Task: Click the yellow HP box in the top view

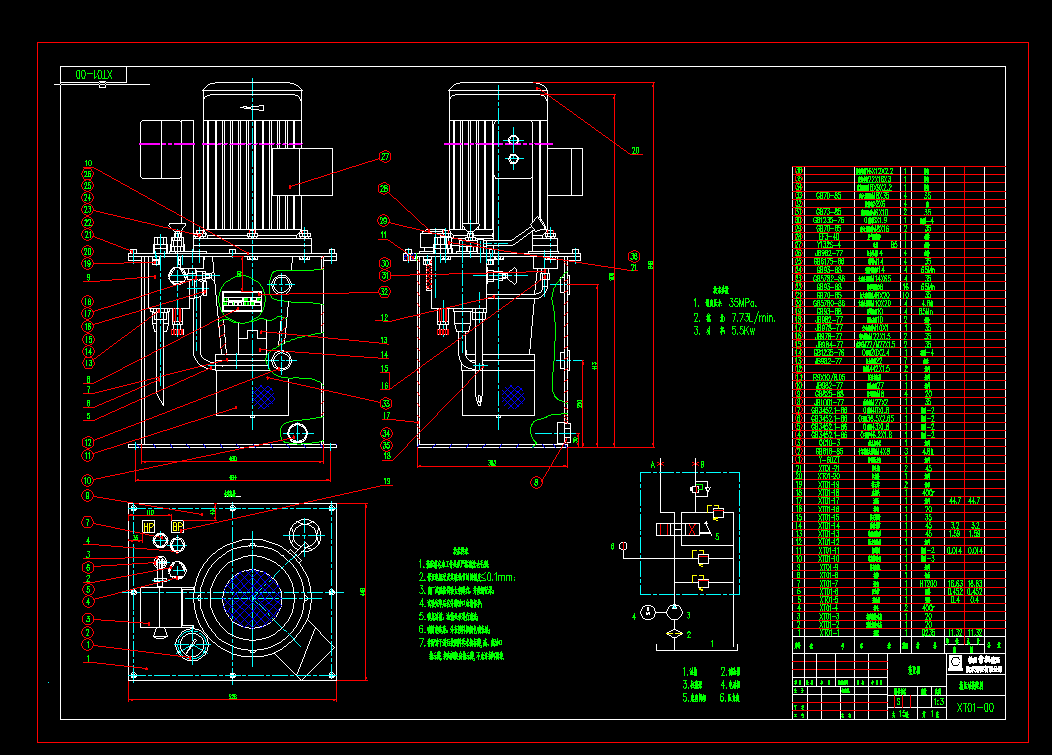Action: click(x=149, y=527)
